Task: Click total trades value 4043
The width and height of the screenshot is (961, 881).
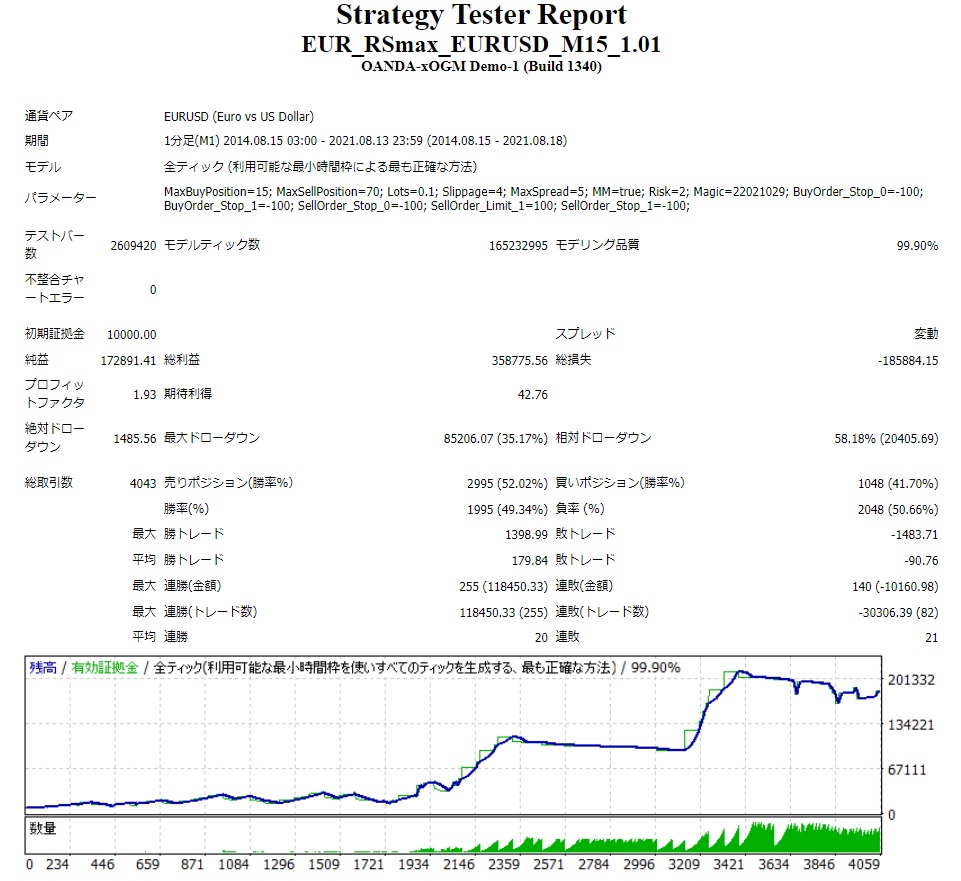Action: coord(143,484)
